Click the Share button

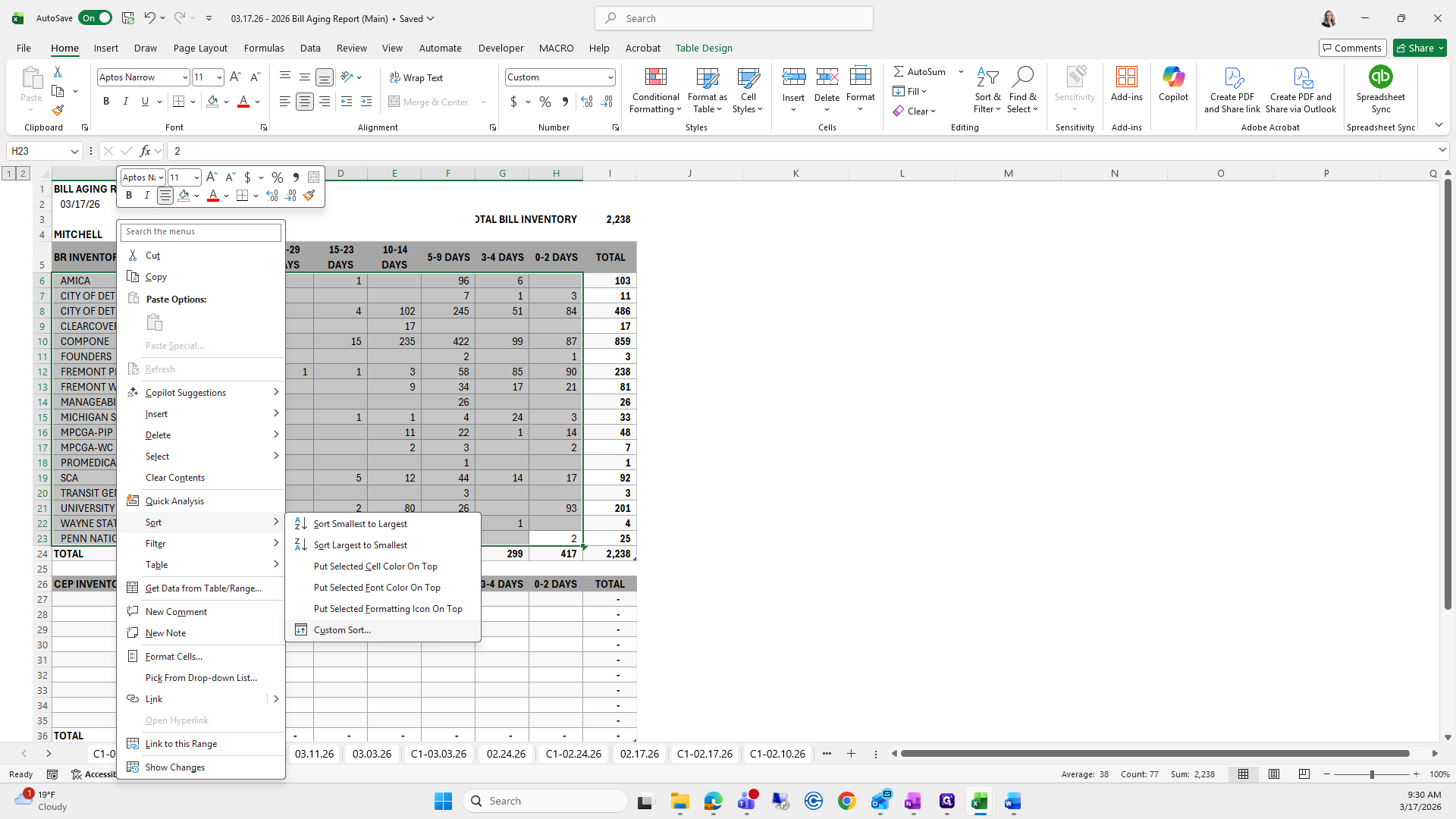point(1420,48)
